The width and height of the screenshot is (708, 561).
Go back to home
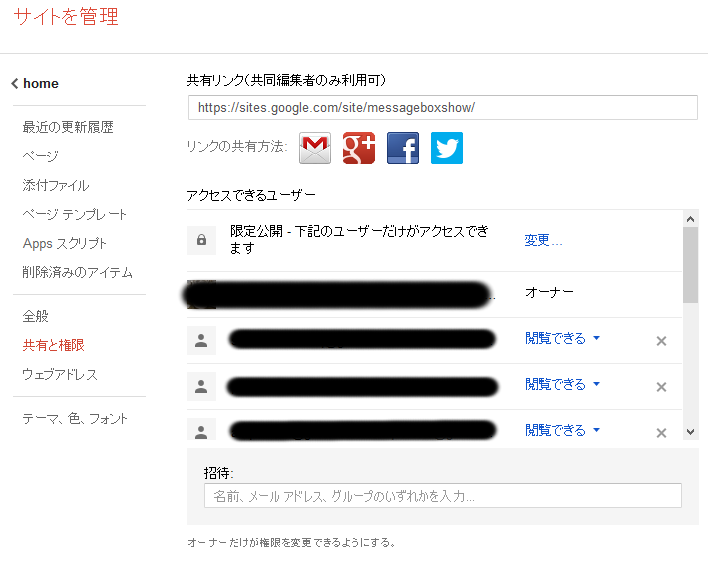click(x=41, y=84)
